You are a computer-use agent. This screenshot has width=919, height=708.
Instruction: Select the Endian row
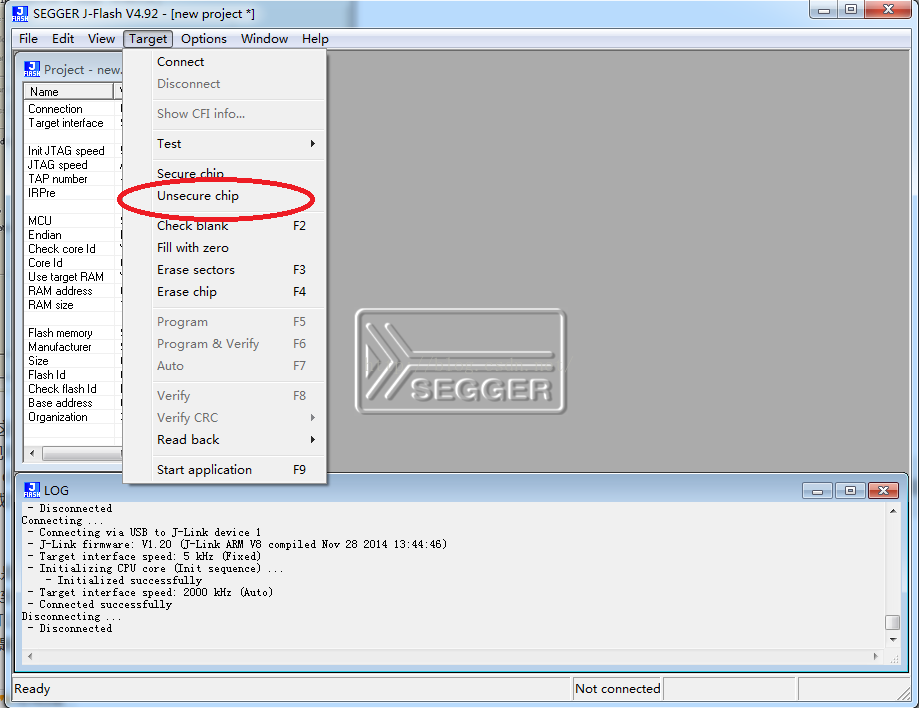(x=73, y=235)
